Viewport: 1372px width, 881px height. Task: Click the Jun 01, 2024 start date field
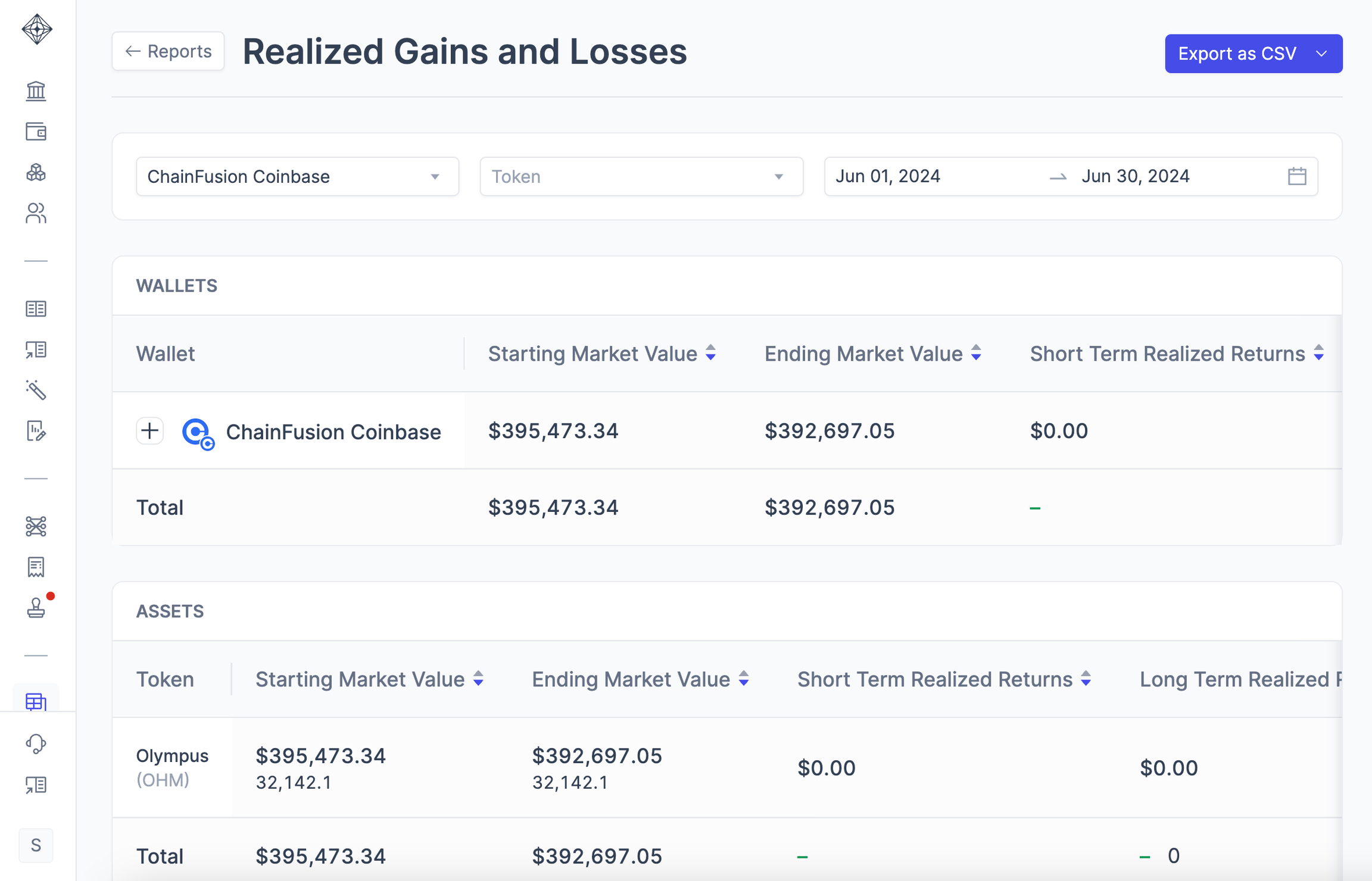coord(888,176)
